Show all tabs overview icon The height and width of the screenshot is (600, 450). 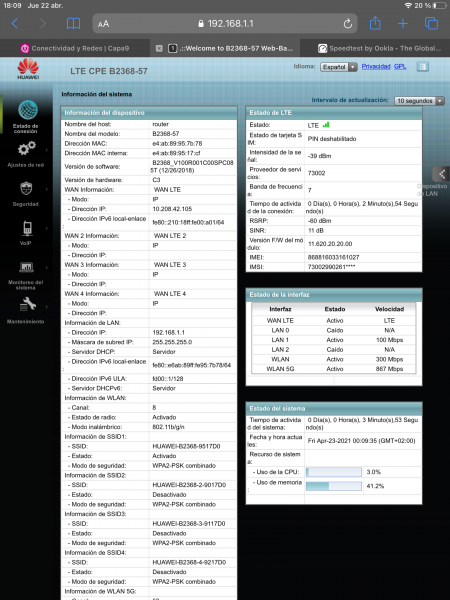[431, 23]
